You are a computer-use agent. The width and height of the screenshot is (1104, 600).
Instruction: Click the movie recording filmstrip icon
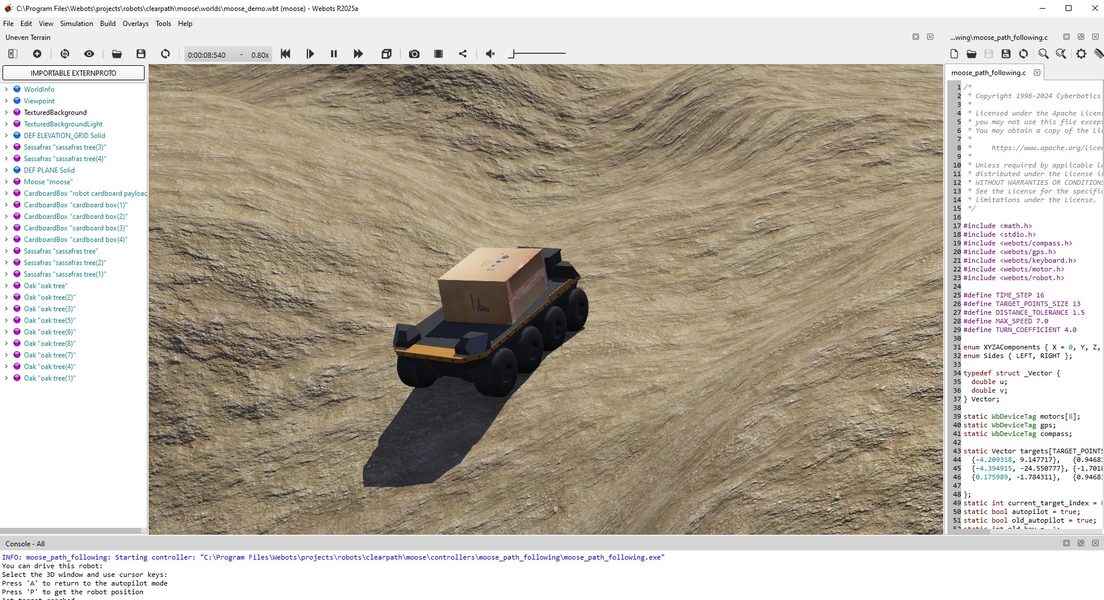(x=439, y=54)
